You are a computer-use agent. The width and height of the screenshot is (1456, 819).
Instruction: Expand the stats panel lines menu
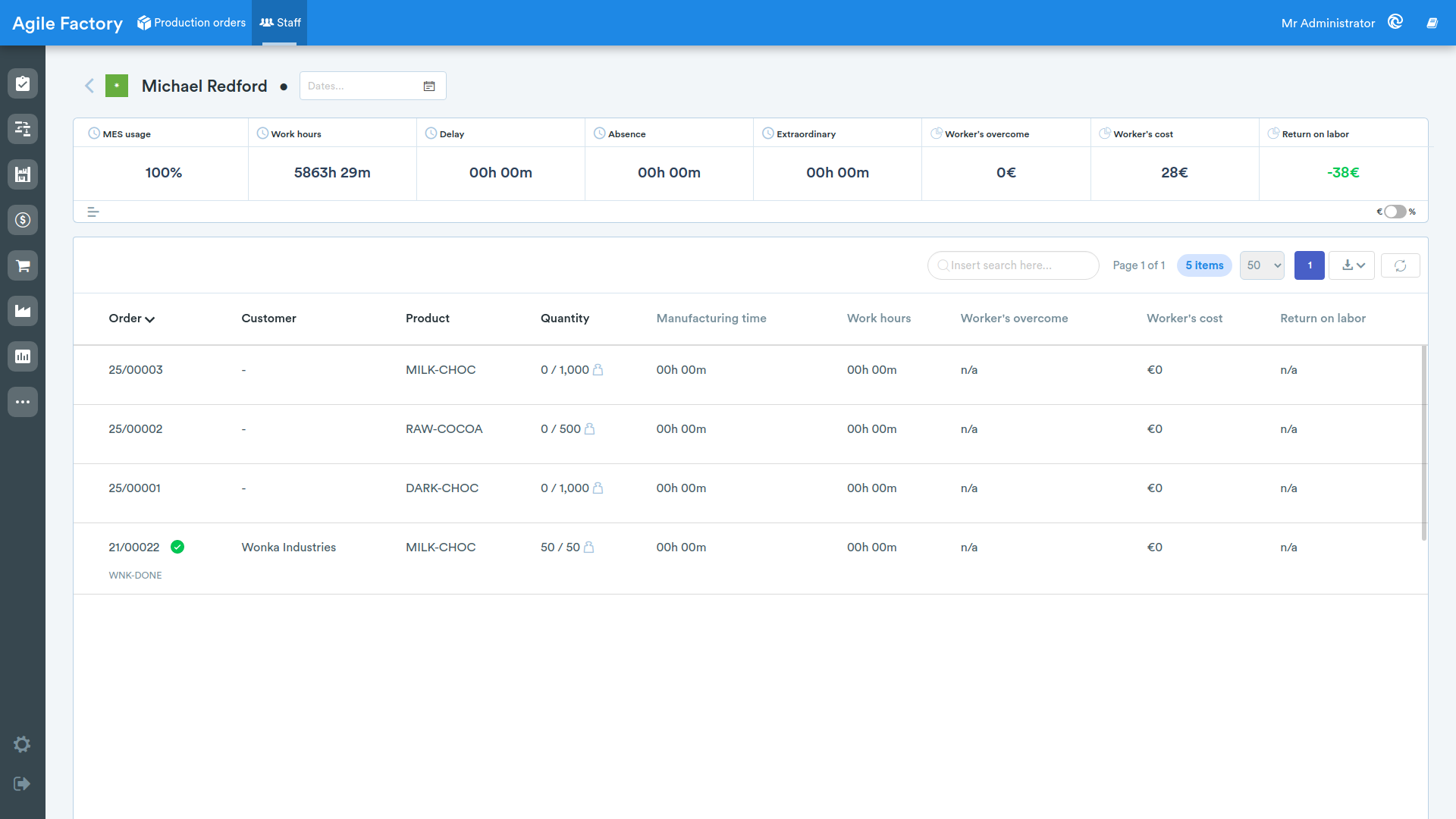93,212
